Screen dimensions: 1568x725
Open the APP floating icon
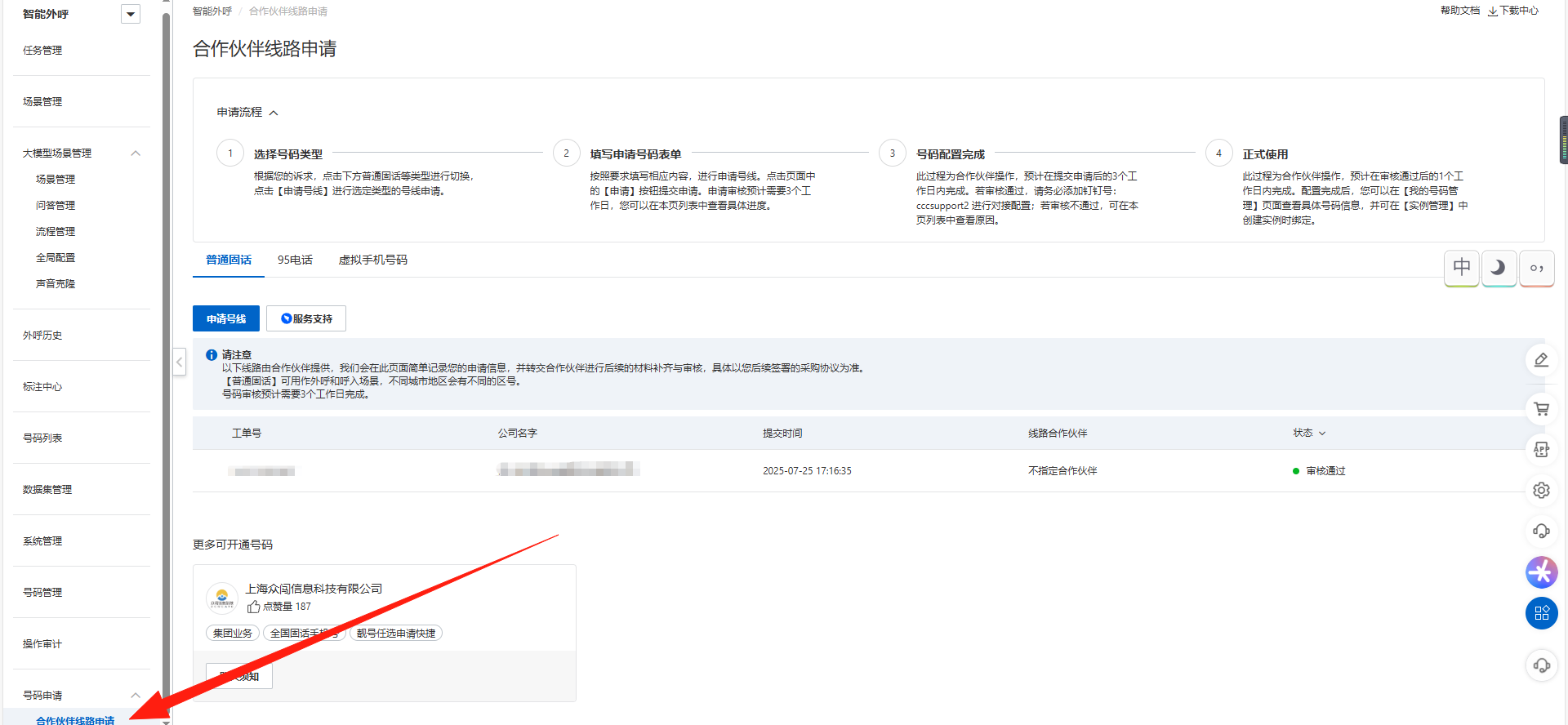(1541, 450)
